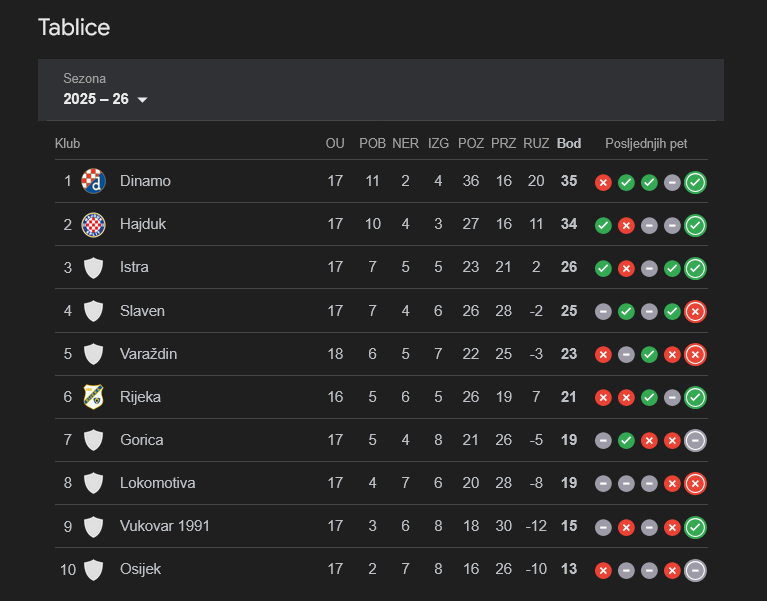Click the Istra placeholder shield icon

[x=93, y=267]
